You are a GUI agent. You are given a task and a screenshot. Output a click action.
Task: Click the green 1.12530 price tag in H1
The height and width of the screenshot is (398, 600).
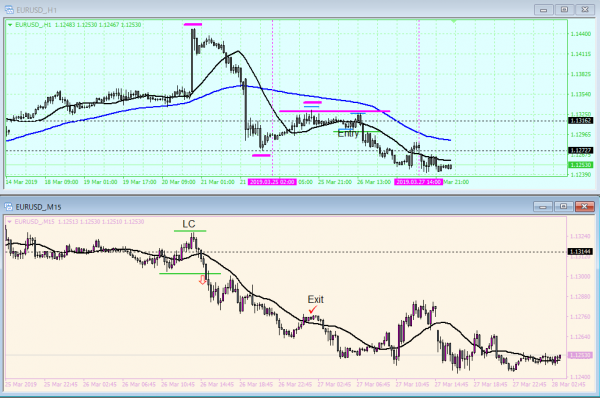point(581,165)
